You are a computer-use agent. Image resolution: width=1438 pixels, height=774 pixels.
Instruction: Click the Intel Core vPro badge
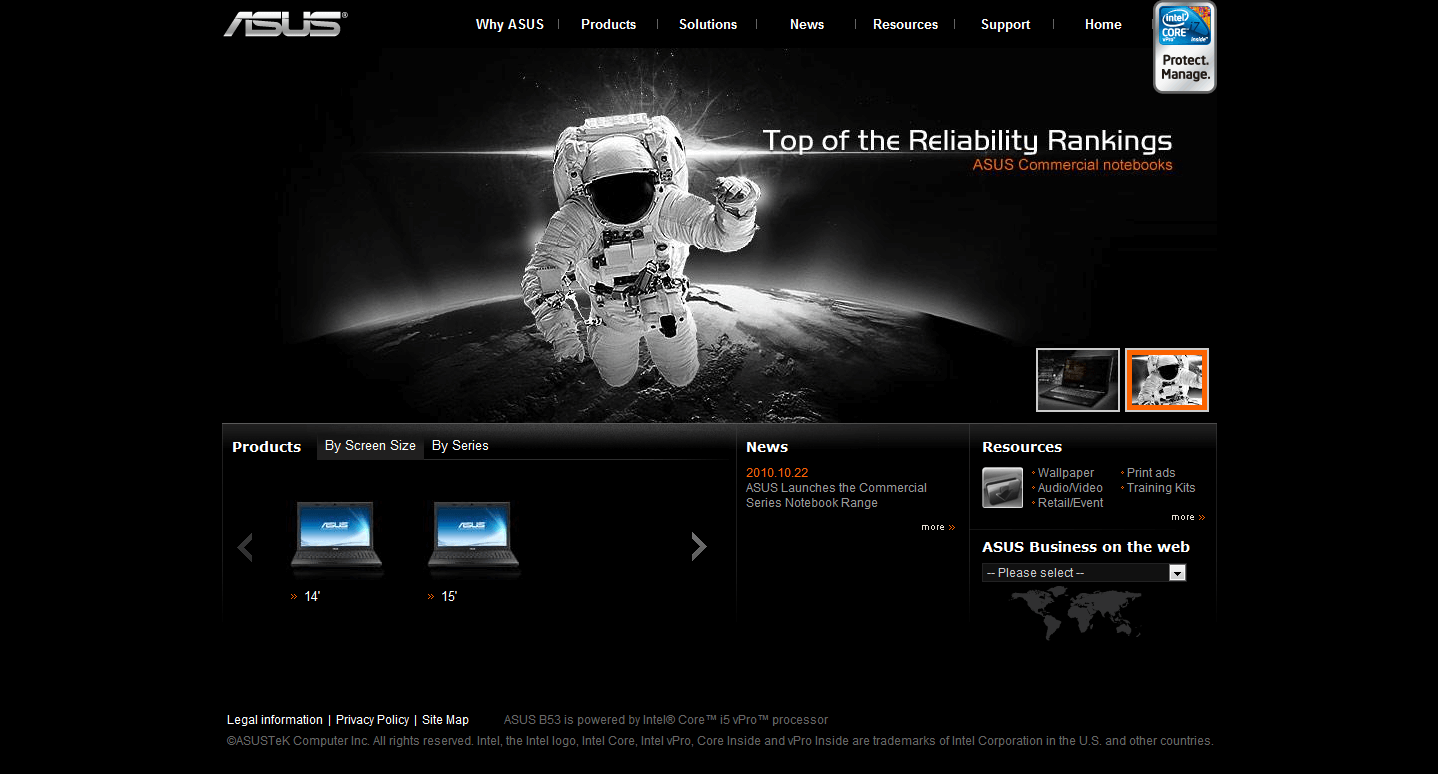click(x=1184, y=47)
